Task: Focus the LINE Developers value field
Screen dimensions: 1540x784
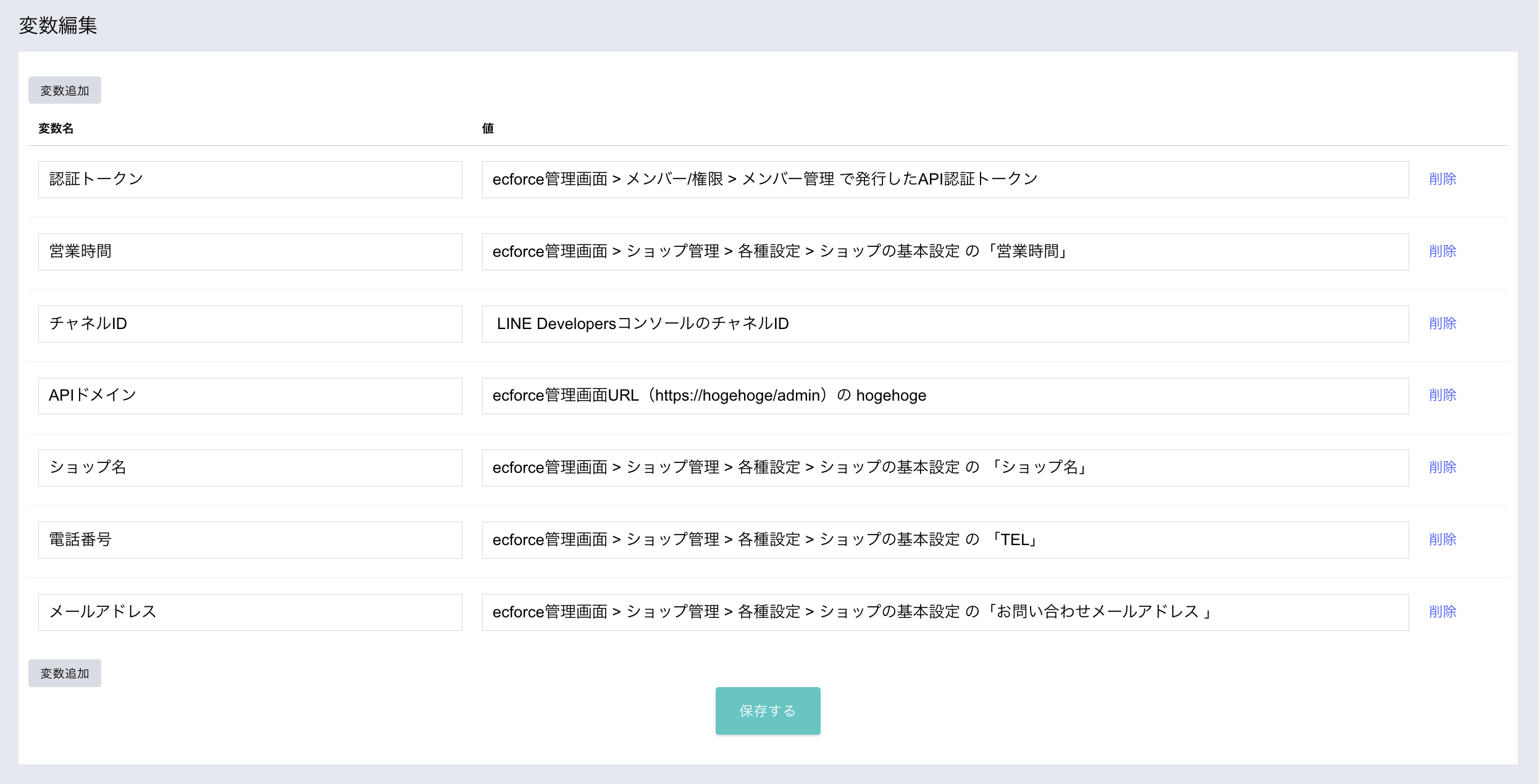Action: click(945, 324)
